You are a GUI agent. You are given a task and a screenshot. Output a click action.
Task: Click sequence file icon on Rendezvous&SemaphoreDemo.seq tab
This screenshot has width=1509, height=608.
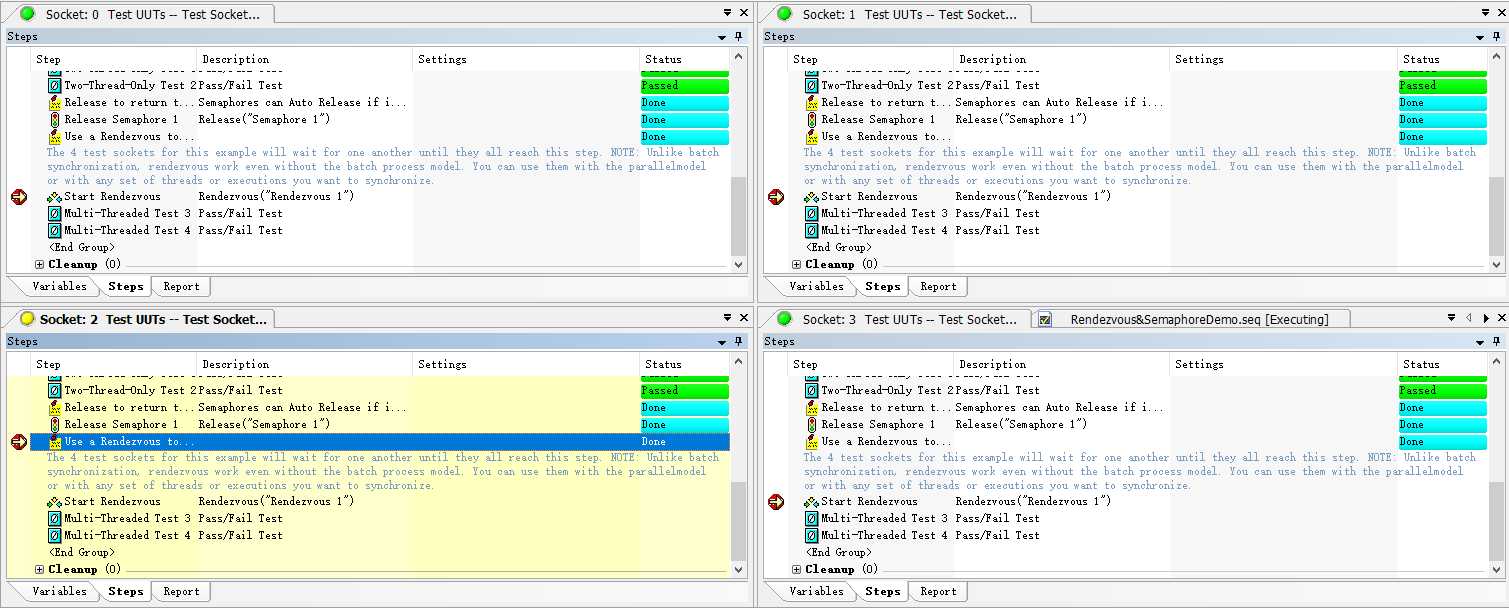pyautogui.click(x=1045, y=320)
